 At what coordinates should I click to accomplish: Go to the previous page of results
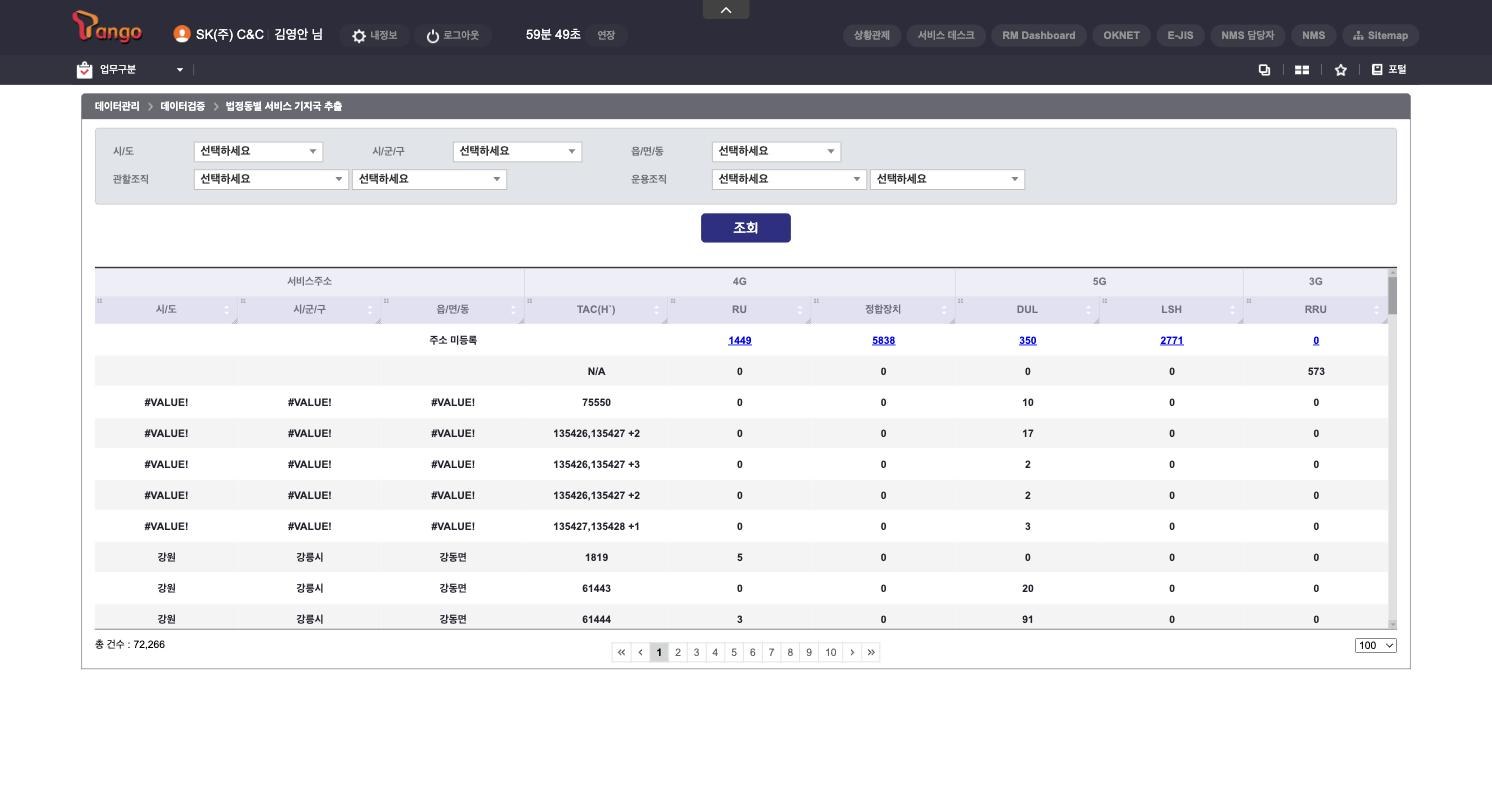click(x=640, y=652)
